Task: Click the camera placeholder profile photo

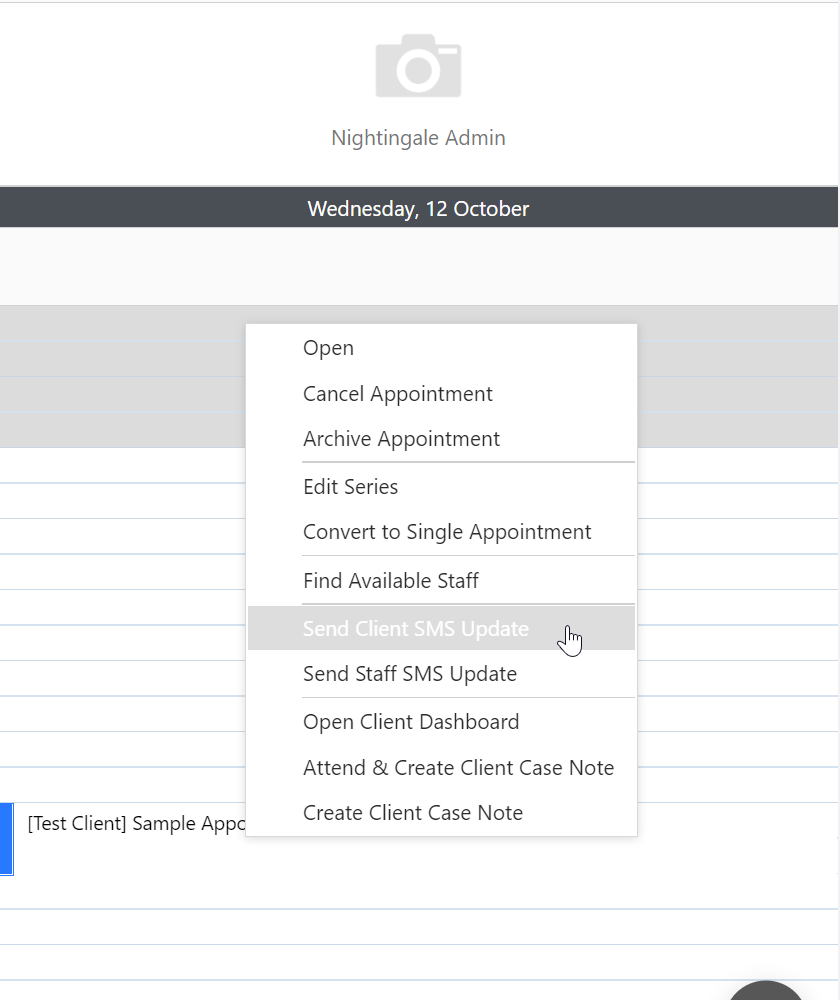Action: point(418,66)
